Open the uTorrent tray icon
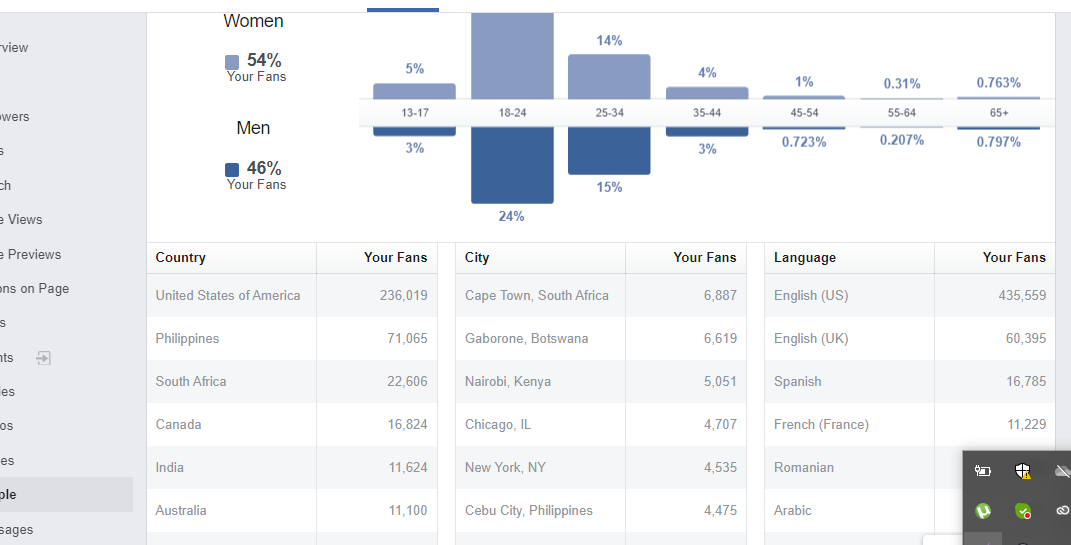 (983, 510)
